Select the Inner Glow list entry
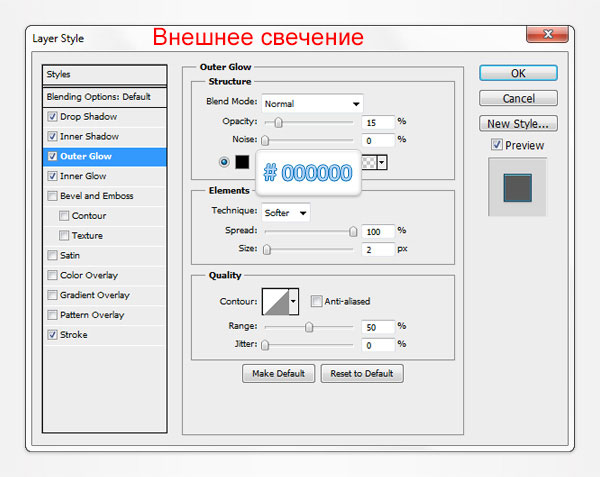This screenshot has width=600, height=477. click(105, 176)
